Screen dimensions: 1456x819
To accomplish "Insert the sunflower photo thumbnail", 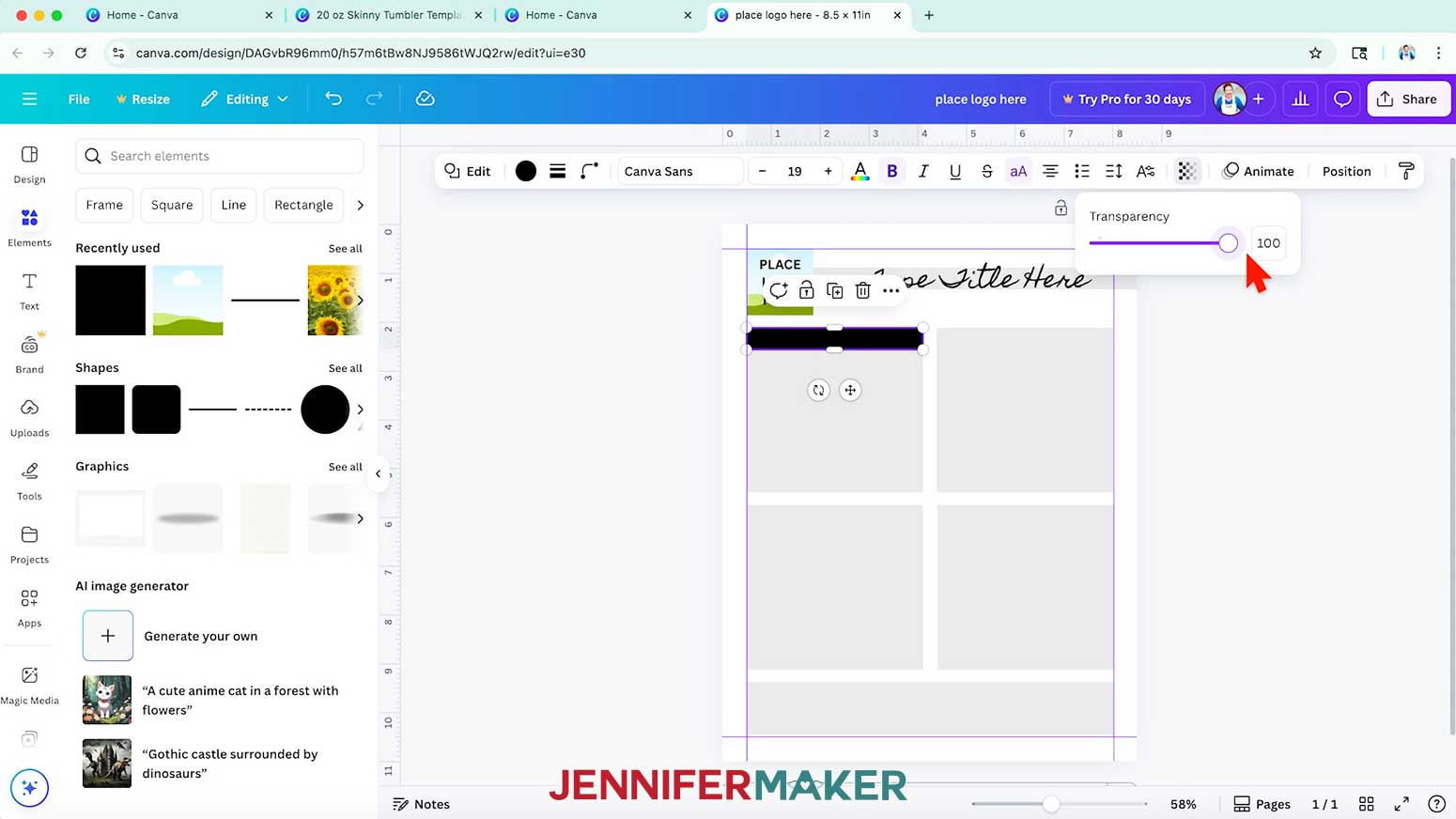I will click(x=333, y=301).
